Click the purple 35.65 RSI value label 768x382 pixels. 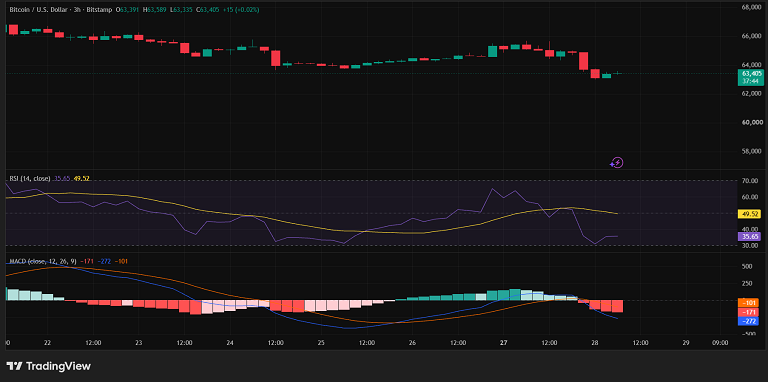coord(749,237)
